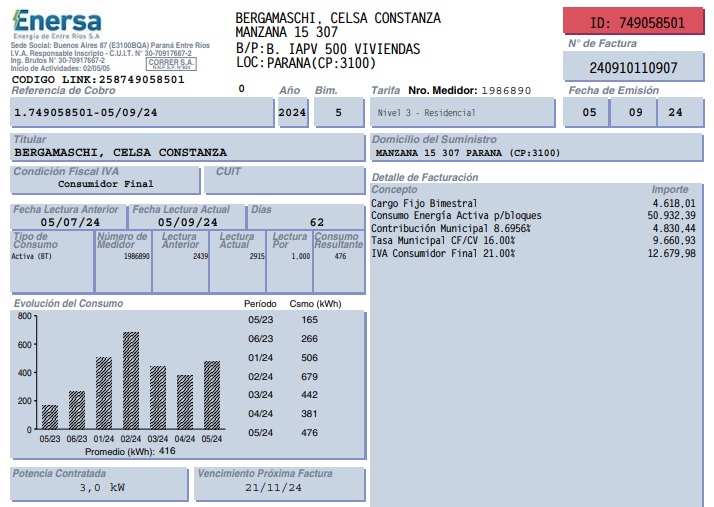The height and width of the screenshot is (507, 714).
Task: Click the Consumidor Final fiscal condition field
Action: point(105,184)
